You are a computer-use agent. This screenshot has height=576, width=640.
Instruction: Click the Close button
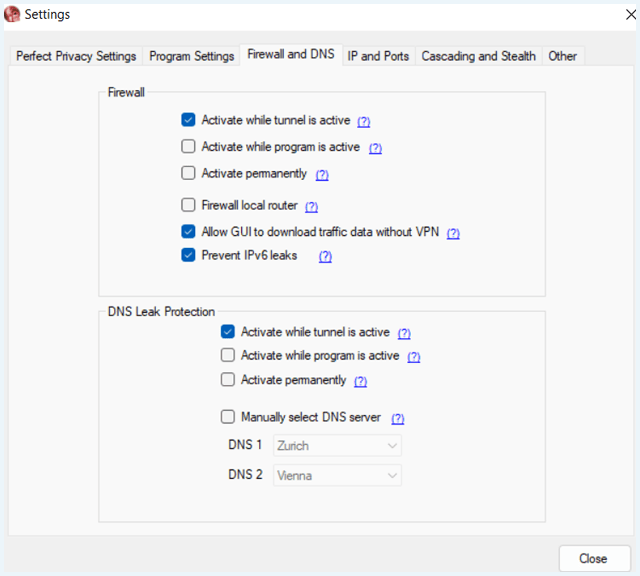coord(595,558)
